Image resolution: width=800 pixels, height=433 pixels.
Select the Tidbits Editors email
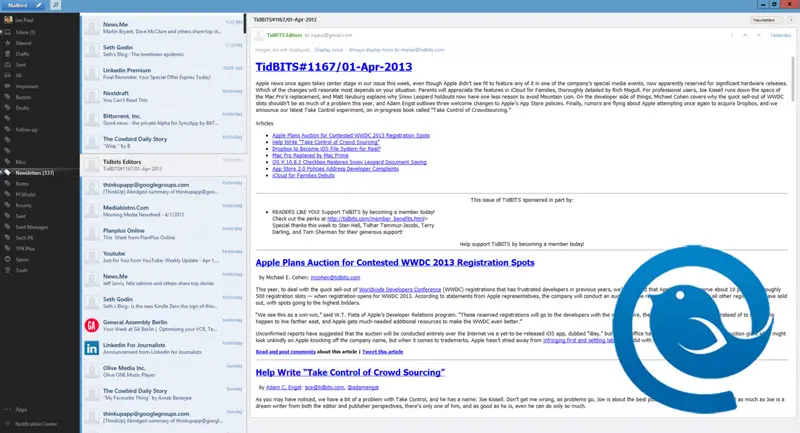pos(163,165)
